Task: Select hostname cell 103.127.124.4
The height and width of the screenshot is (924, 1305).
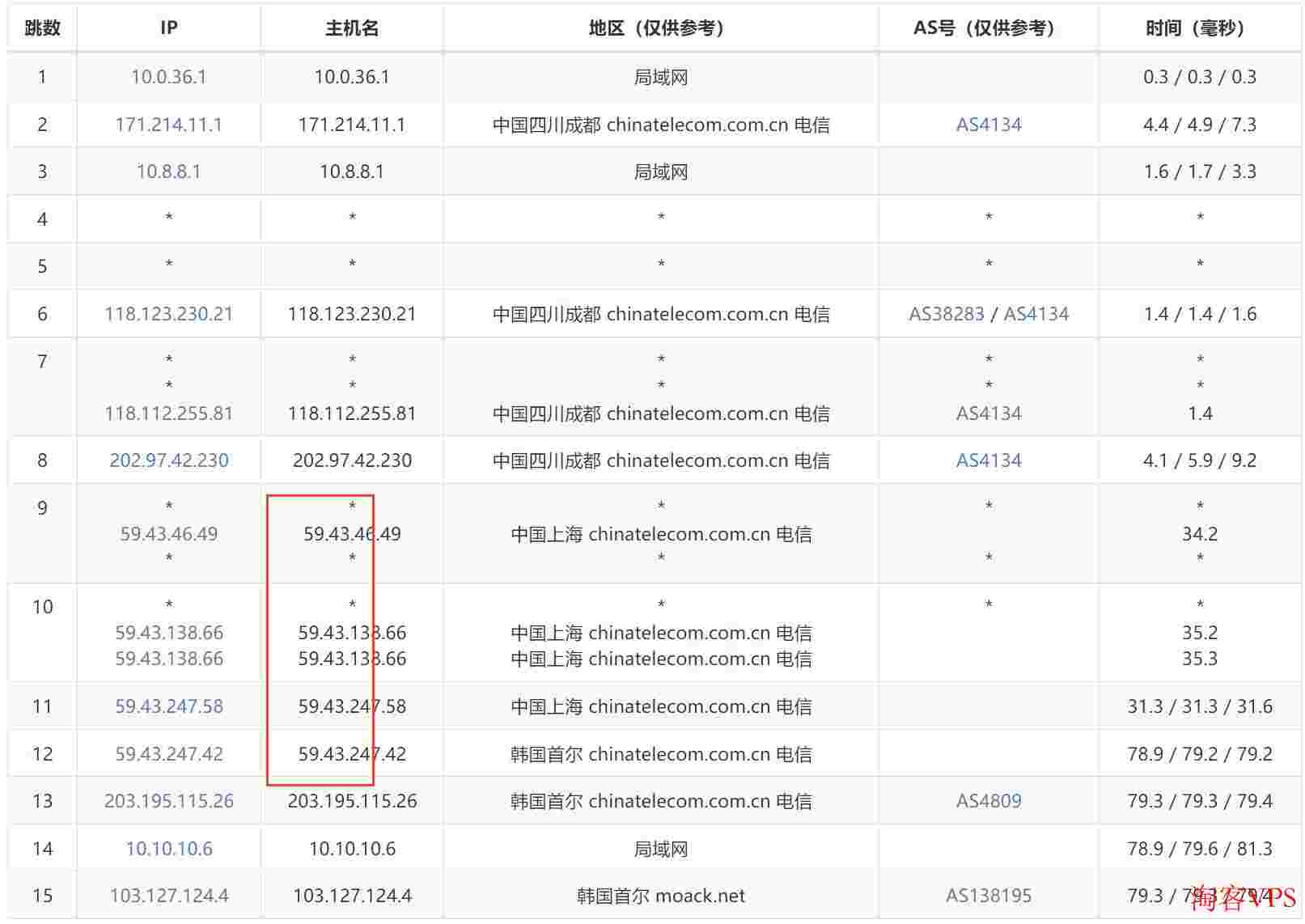Action: (x=352, y=896)
